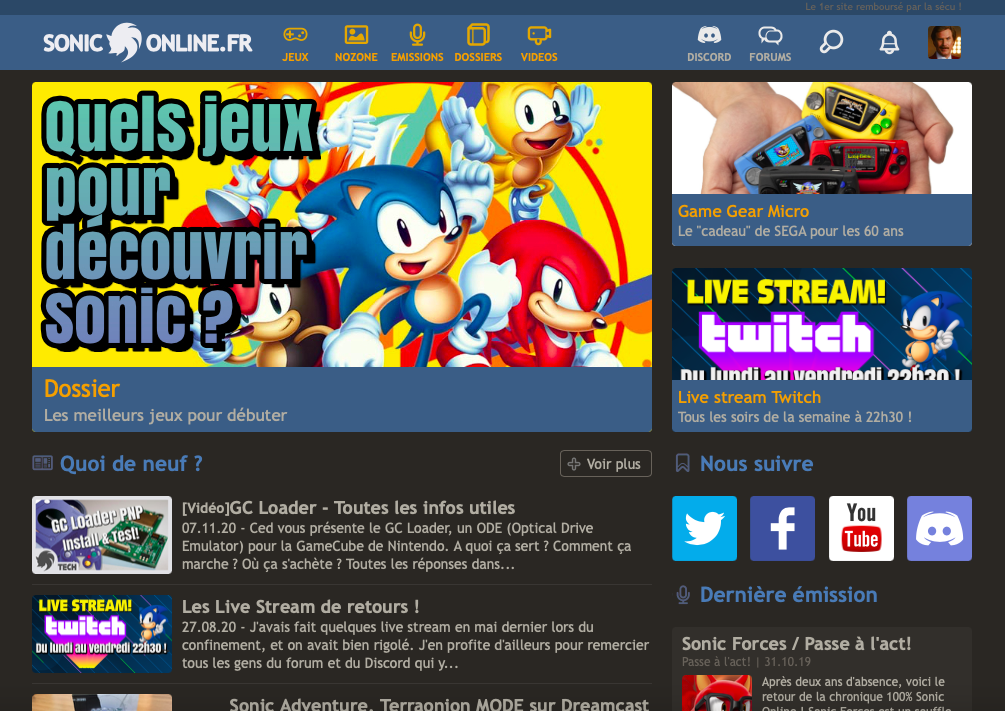The width and height of the screenshot is (1005, 711).
Task: Click Tous les soirs de la semaine text
Action: coord(795,417)
